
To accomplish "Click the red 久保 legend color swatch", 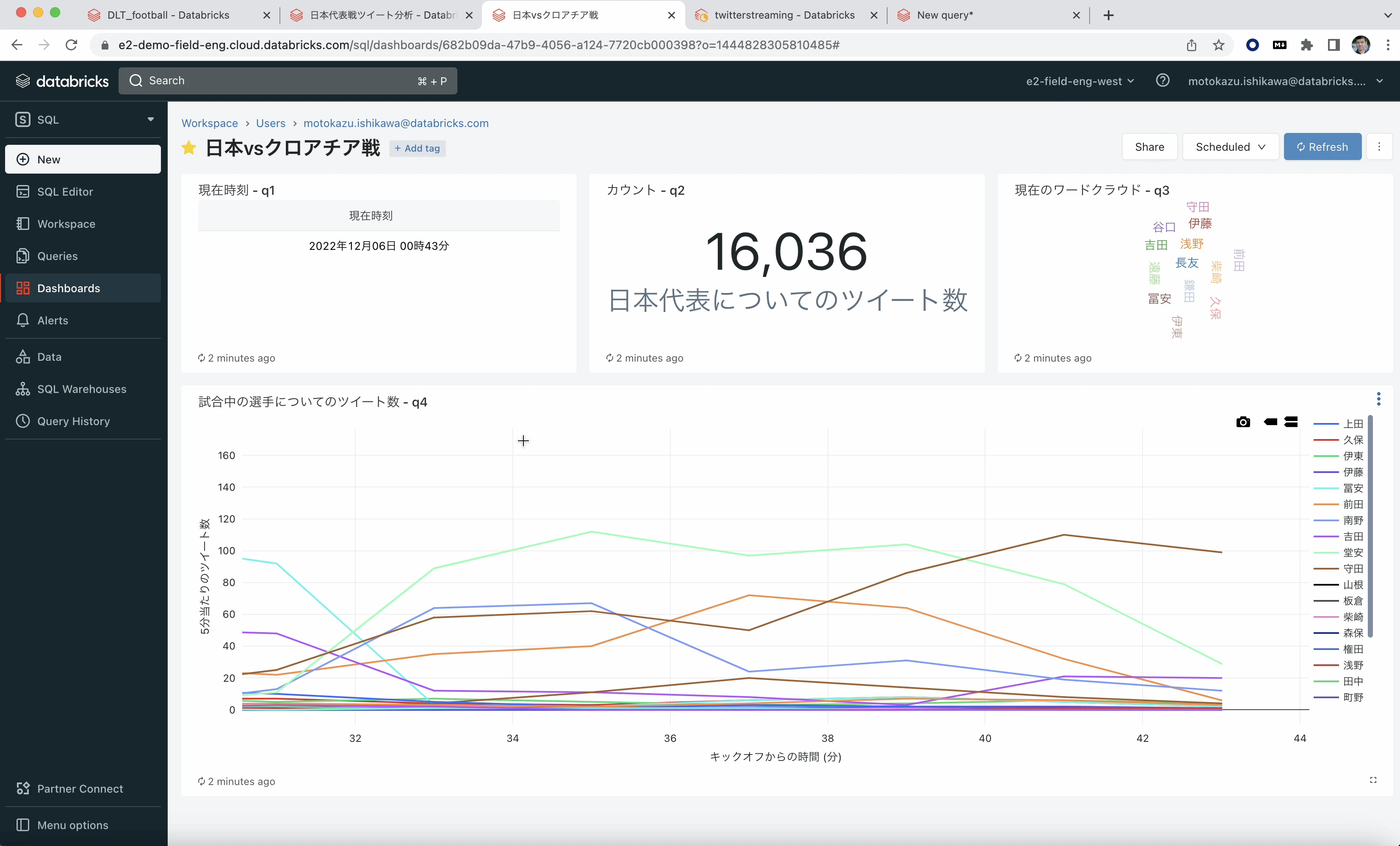I will click(x=1327, y=440).
